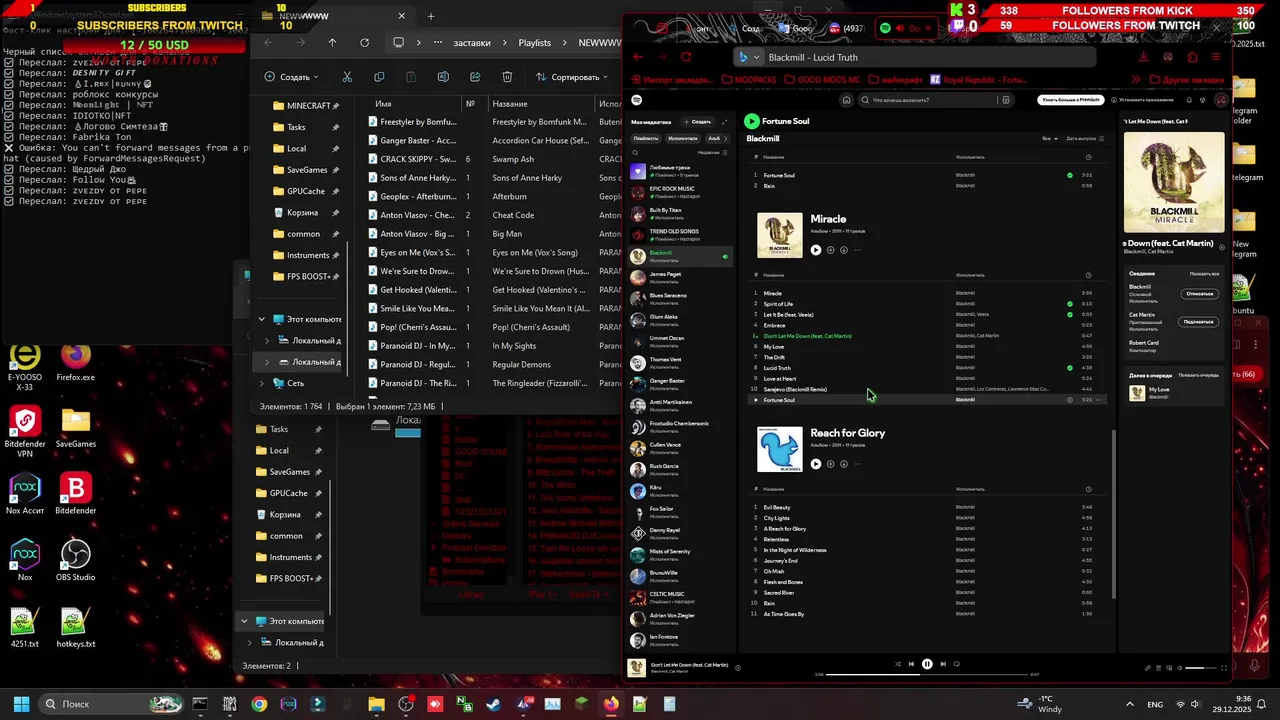
Task: Click Создать button in Spotify library
Action: (x=698, y=122)
